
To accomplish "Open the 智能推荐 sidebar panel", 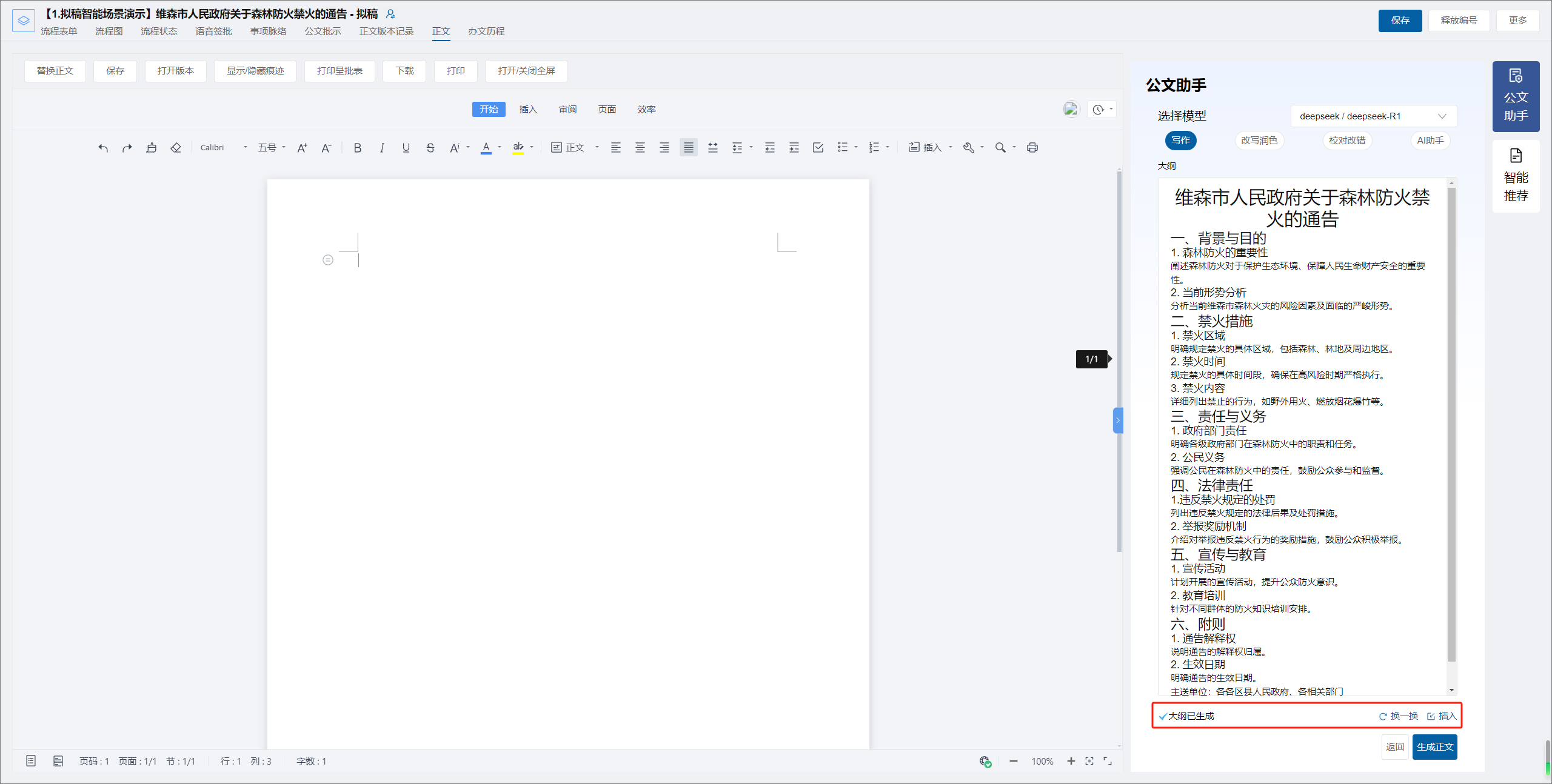I will (1516, 176).
